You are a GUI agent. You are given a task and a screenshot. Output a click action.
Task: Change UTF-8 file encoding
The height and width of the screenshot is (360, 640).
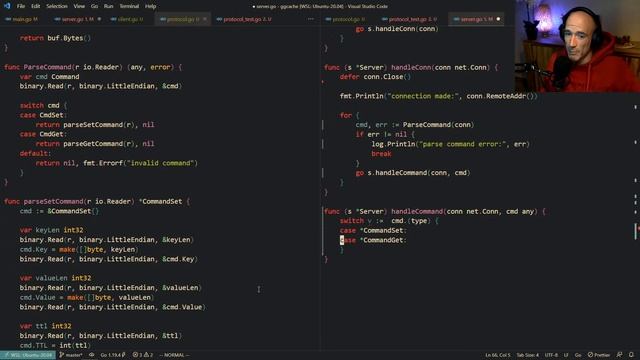(x=551, y=355)
